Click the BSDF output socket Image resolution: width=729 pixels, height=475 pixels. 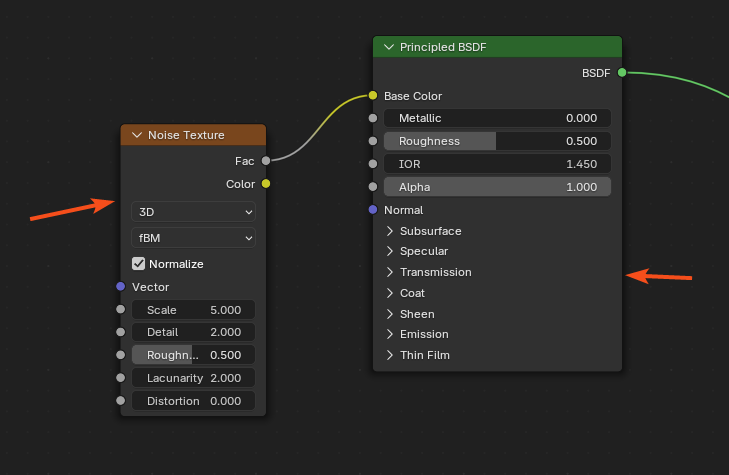tap(622, 73)
